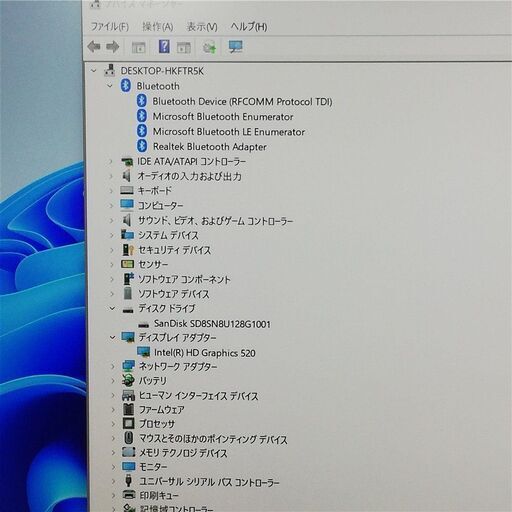Click the Back arrow toolbar icon
The width and height of the screenshot is (512, 512).
(x=94, y=47)
